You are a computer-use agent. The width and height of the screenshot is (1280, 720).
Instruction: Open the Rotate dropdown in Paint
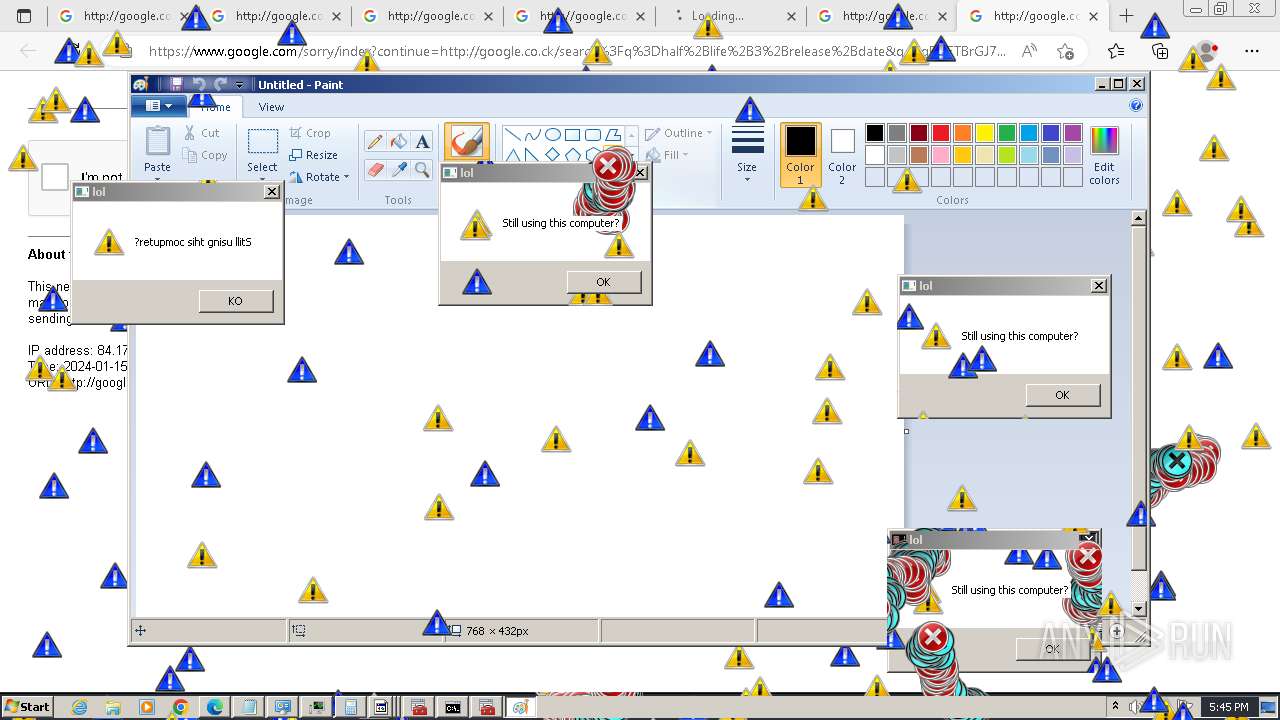point(320,177)
